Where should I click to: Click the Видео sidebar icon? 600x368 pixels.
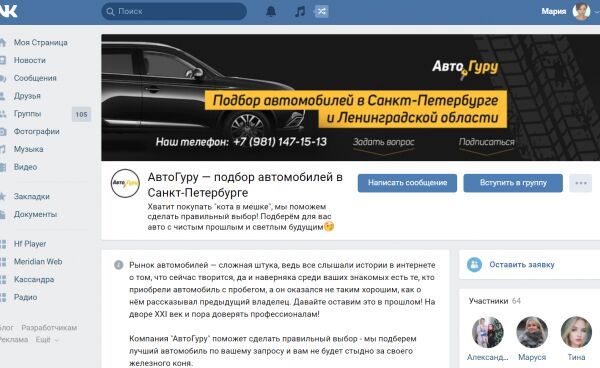pyautogui.click(x=3, y=167)
